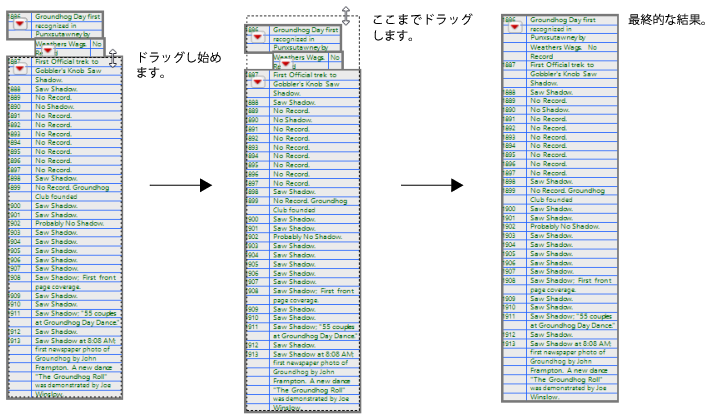Select 'was demonstrated by Joe' in final result table
The height and width of the screenshot is (416, 718).
tap(568, 388)
